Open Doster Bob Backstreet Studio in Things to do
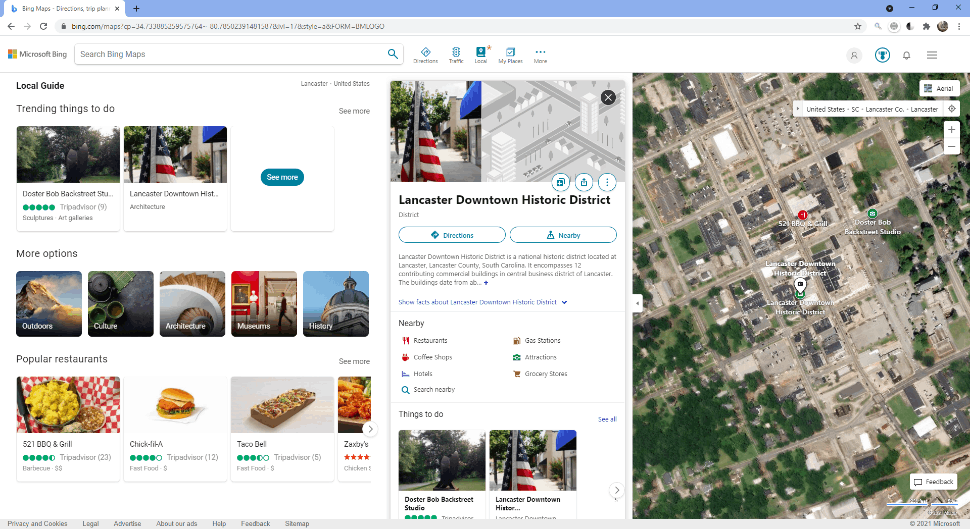Screen dimensions: 970x529 (x=442, y=475)
